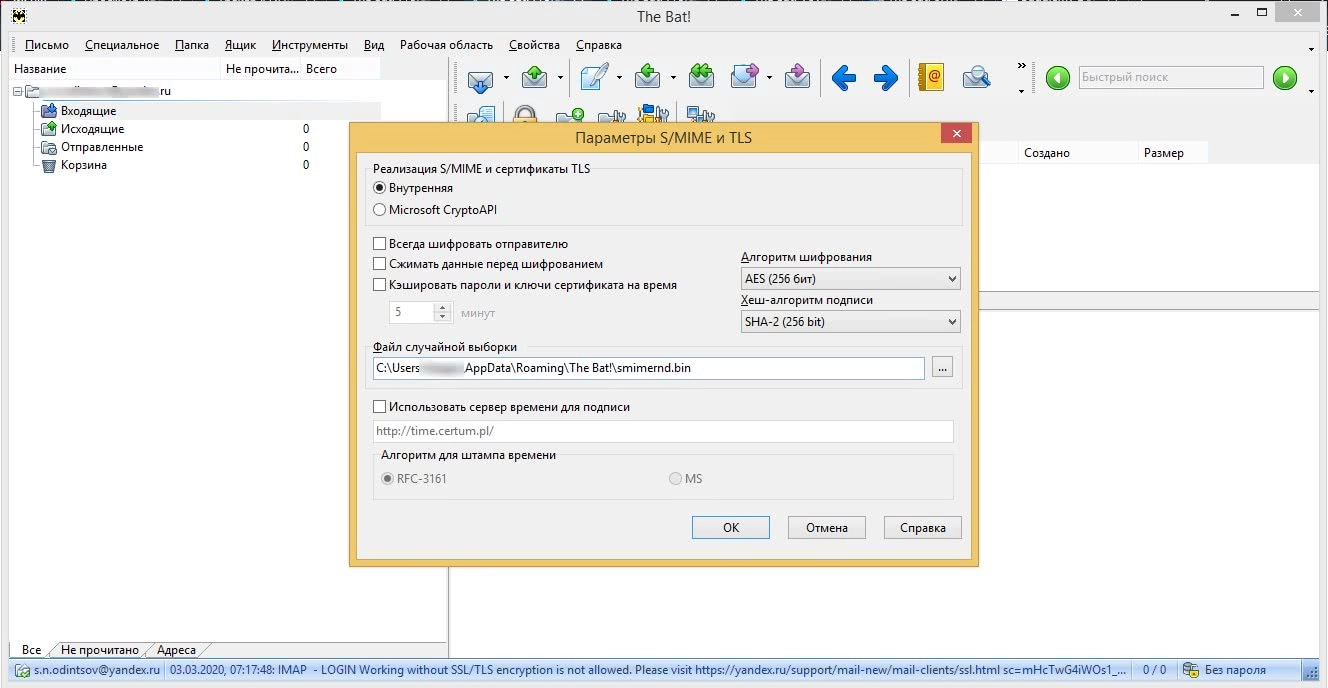Open the Инструменты menu
The height and width of the screenshot is (688, 1328).
click(310, 45)
